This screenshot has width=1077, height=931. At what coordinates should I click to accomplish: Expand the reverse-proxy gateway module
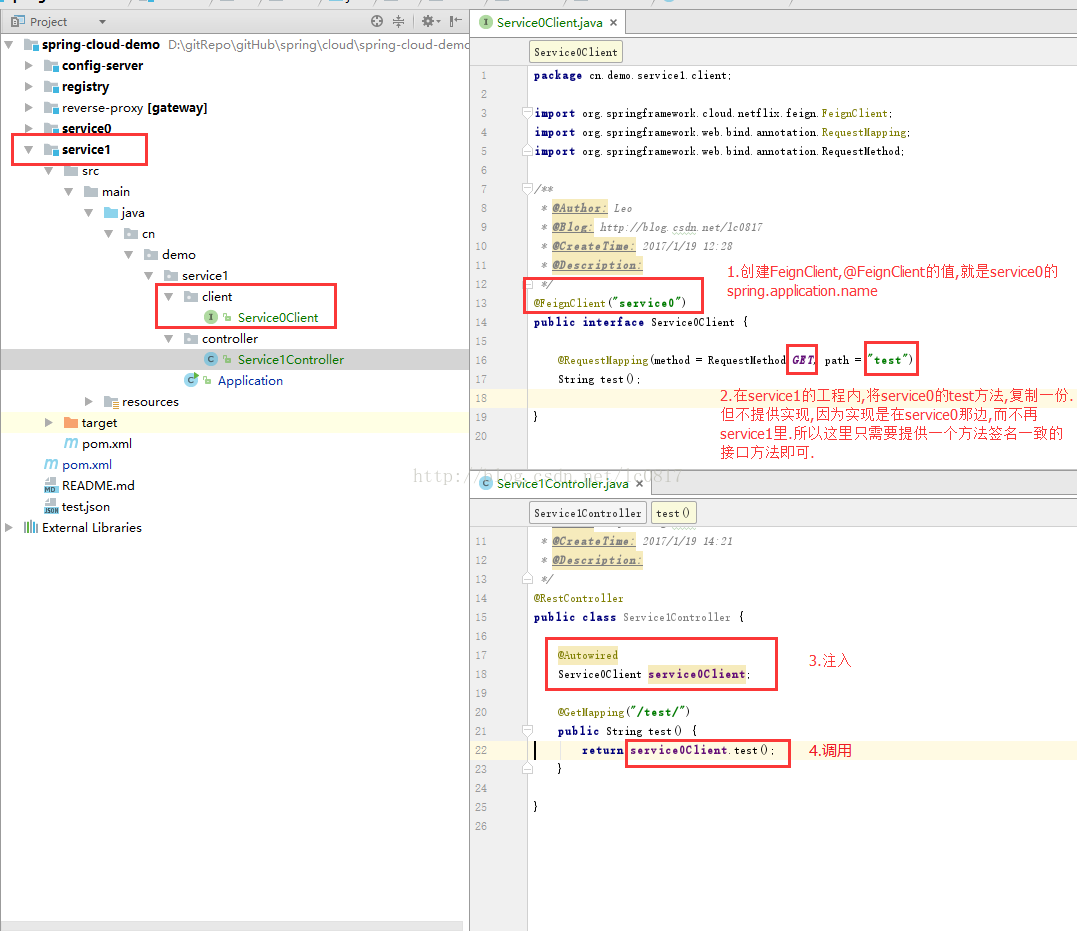(29, 108)
